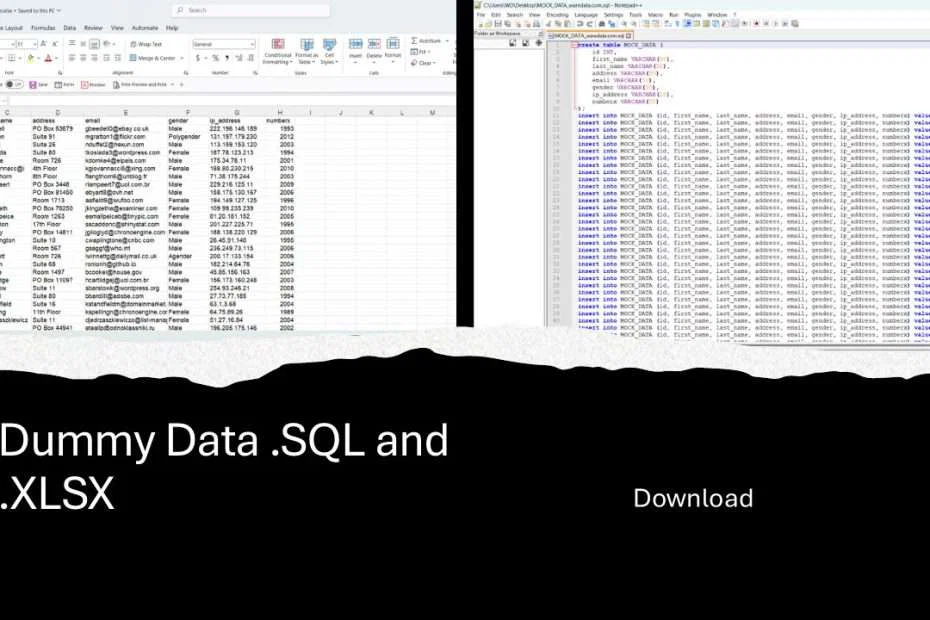Screen dimensions: 930x620
Task: Click the Format as Table icon
Action: coord(308,44)
